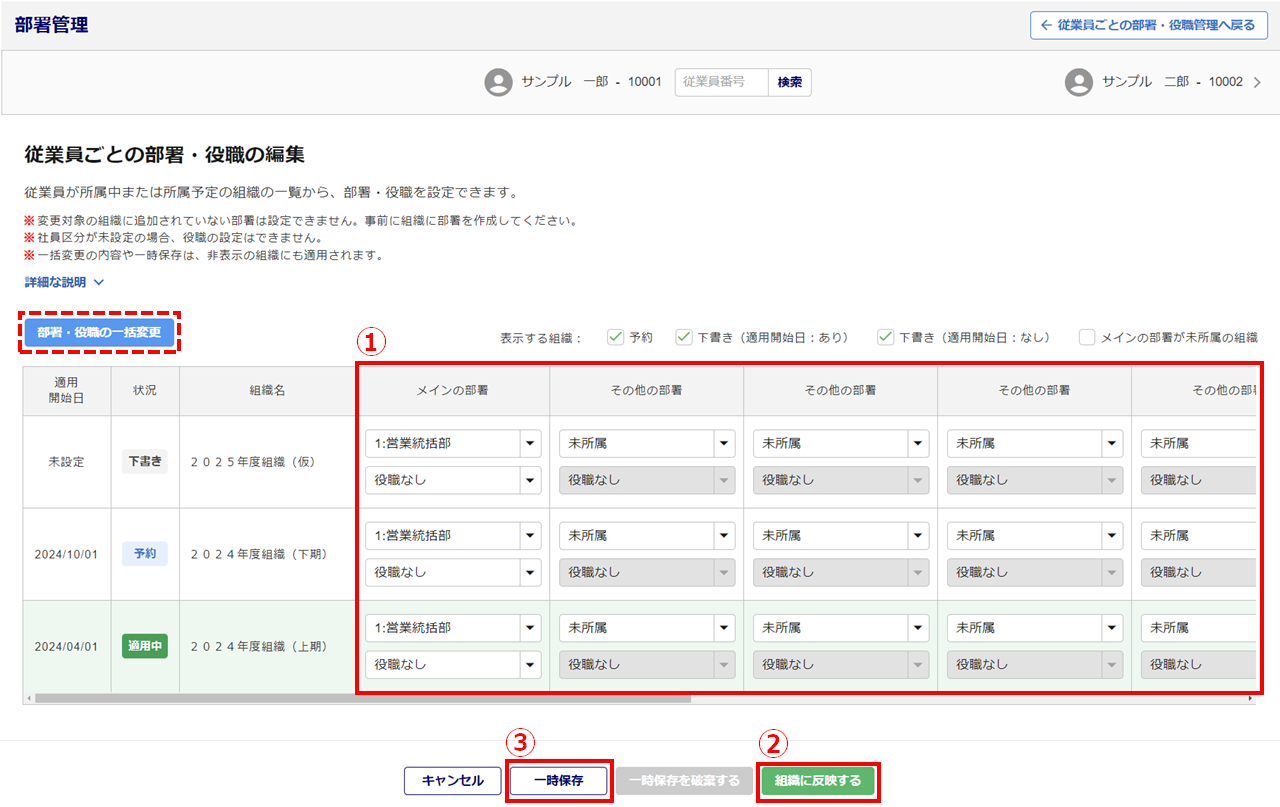Viewport: 1280px width, 807px height.
Task: Click the サンプル 二郎 user avatar icon
Action: [x=1078, y=82]
